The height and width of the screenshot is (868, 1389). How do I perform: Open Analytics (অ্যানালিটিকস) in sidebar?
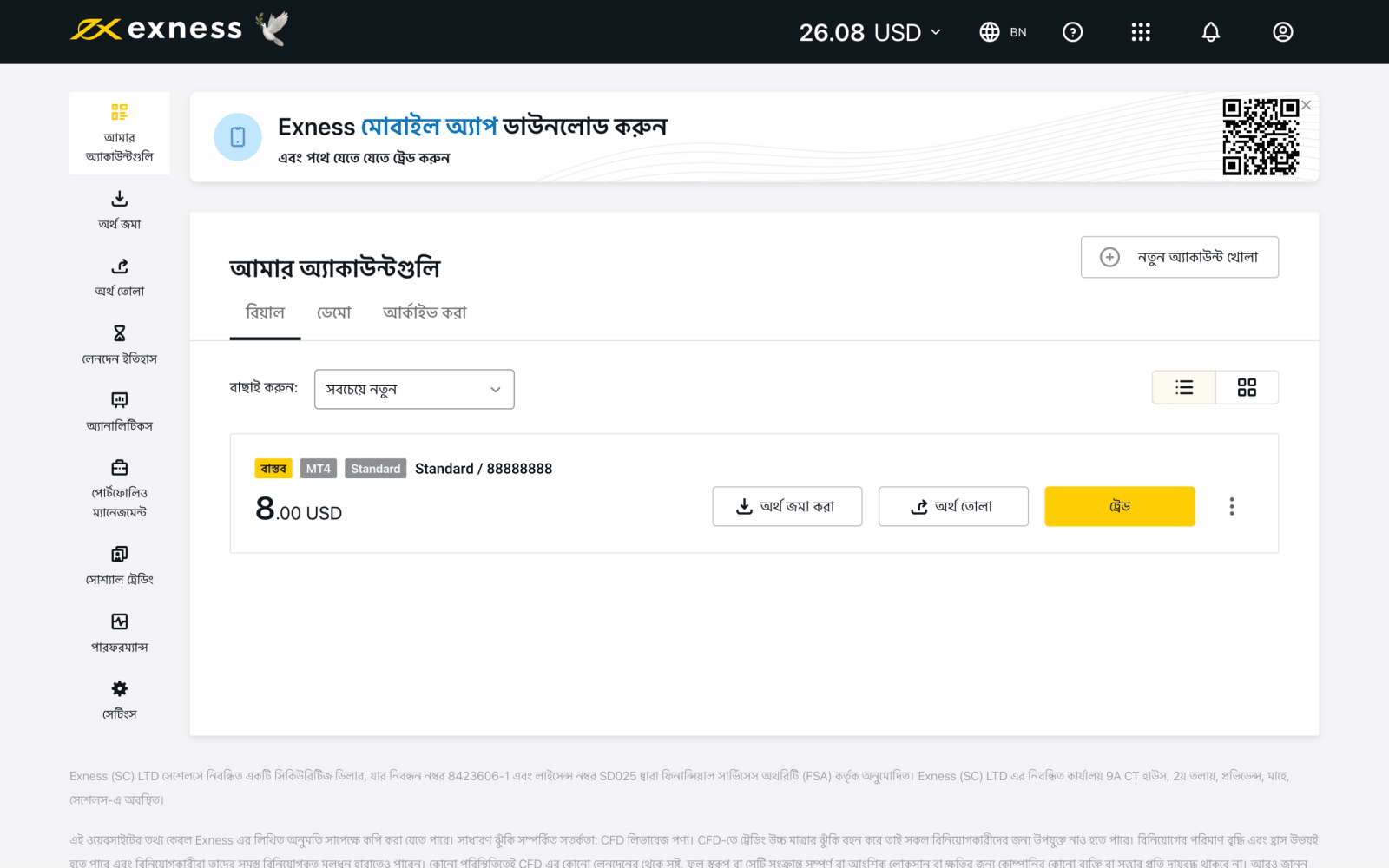coord(120,412)
